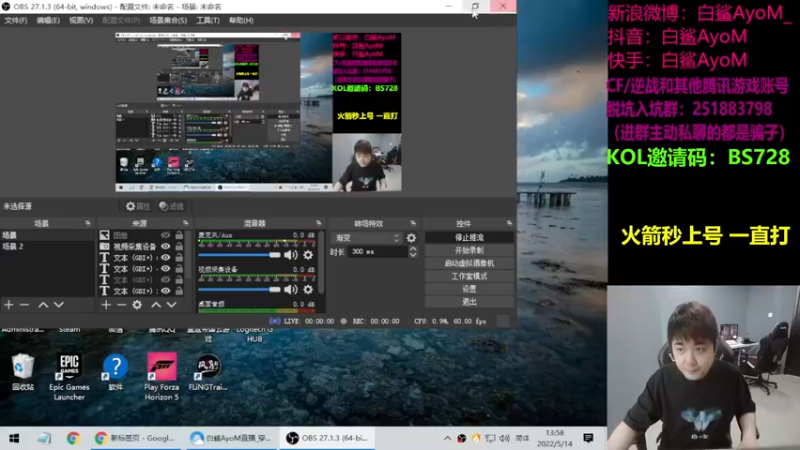The image size is (800, 450).
Task: Add a new source with the plus icon
Action: click(x=106, y=305)
